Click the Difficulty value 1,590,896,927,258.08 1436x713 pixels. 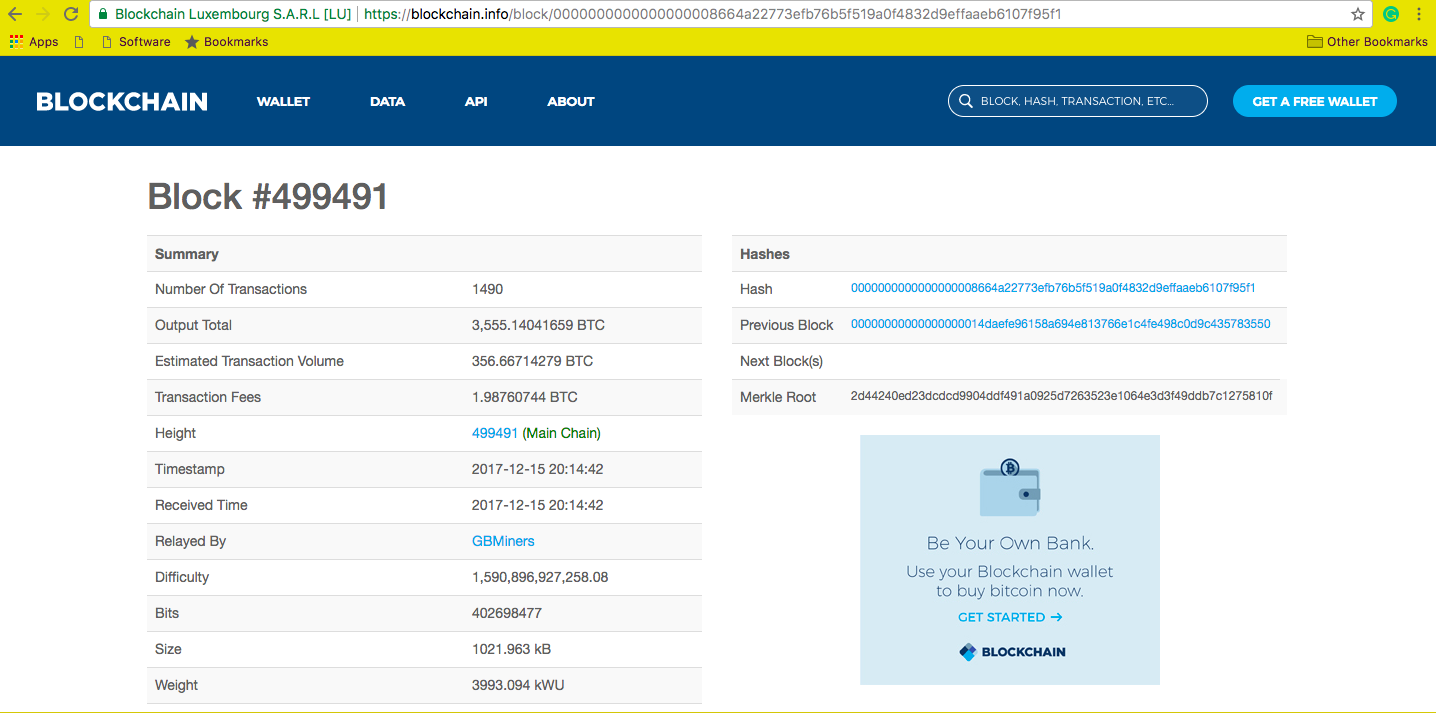[x=540, y=577]
